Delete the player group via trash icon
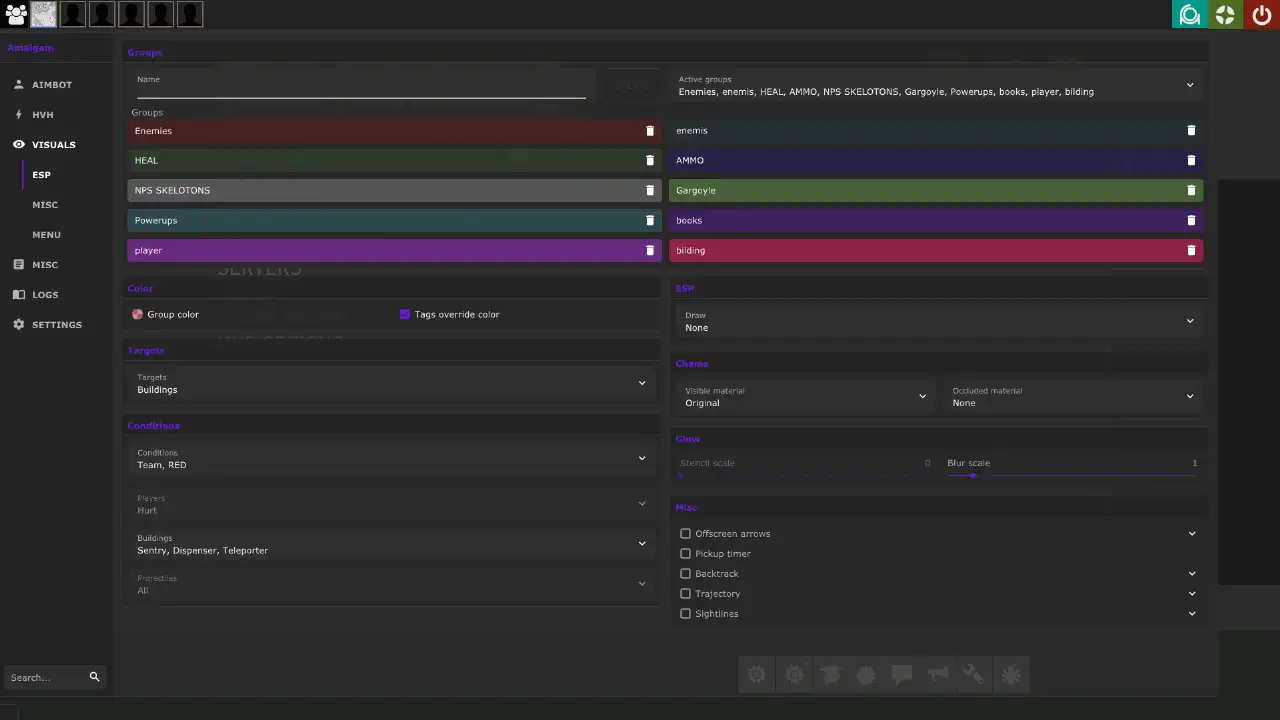Image resolution: width=1280 pixels, height=720 pixels. (650, 250)
